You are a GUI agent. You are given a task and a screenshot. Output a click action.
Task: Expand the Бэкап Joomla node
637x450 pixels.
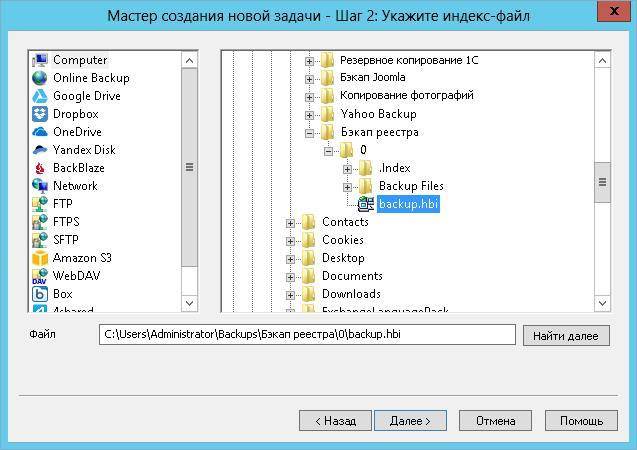[309, 79]
